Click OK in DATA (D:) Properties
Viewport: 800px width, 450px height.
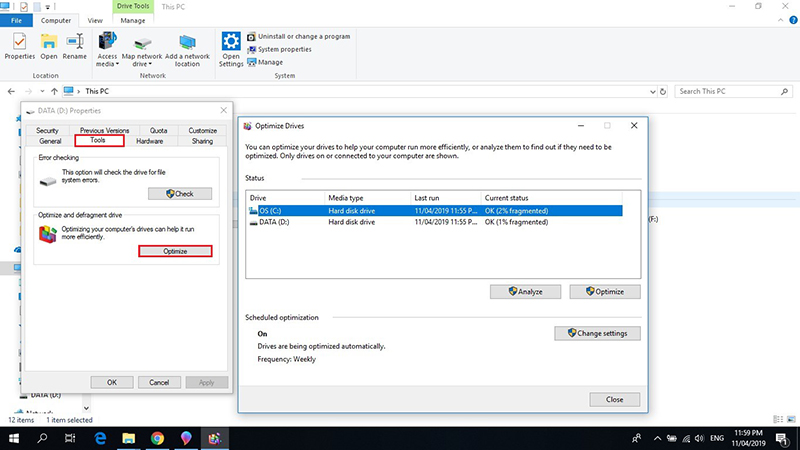112,382
